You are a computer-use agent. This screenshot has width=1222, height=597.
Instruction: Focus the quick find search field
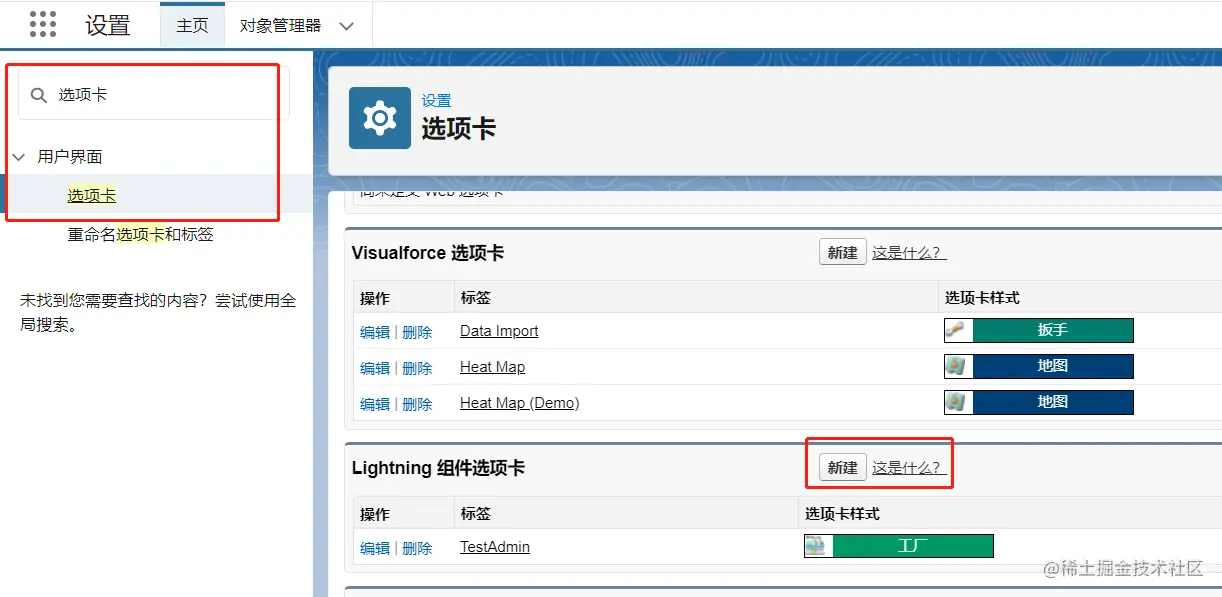point(154,94)
